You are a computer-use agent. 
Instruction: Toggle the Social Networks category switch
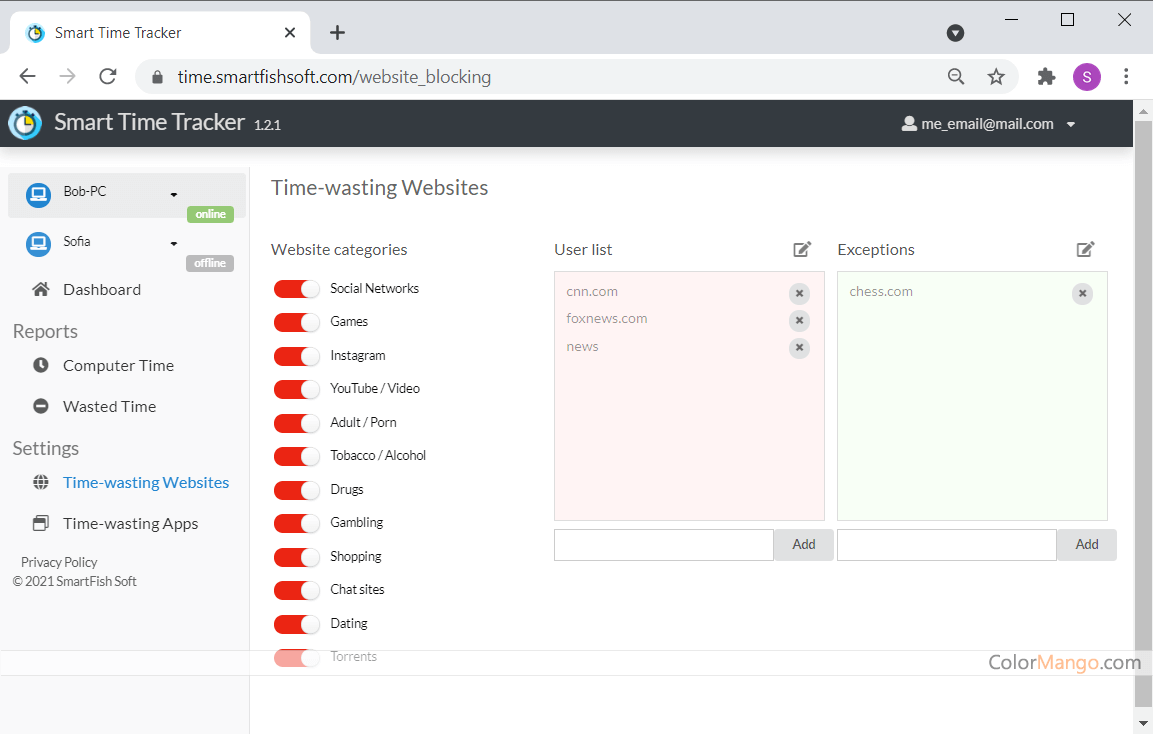[296, 289]
